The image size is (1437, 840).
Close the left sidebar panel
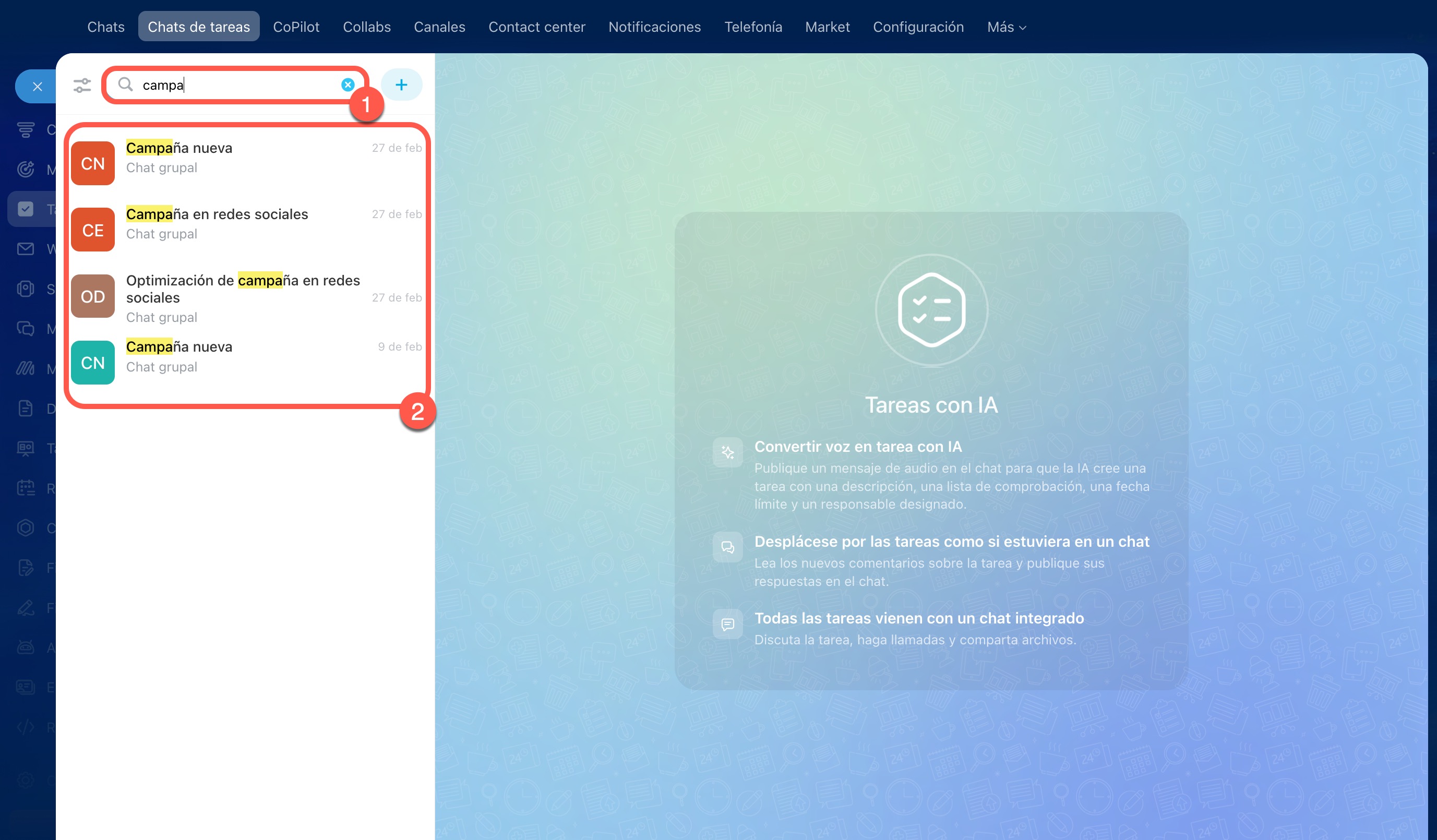coord(37,87)
